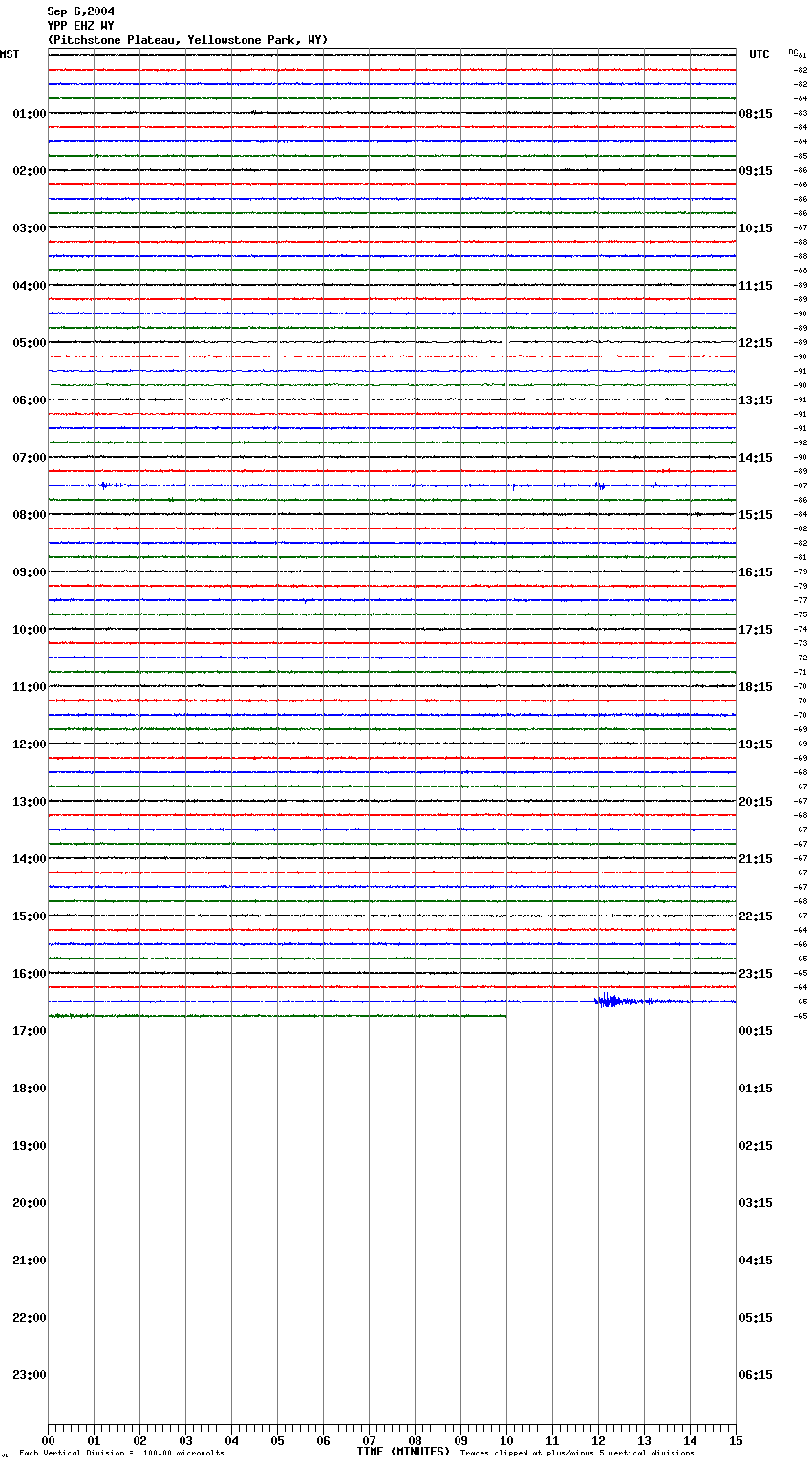The height and width of the screenshot is (1466, 812).
Task: Click the 11:00 MST hour label
Action: (30, 687)
